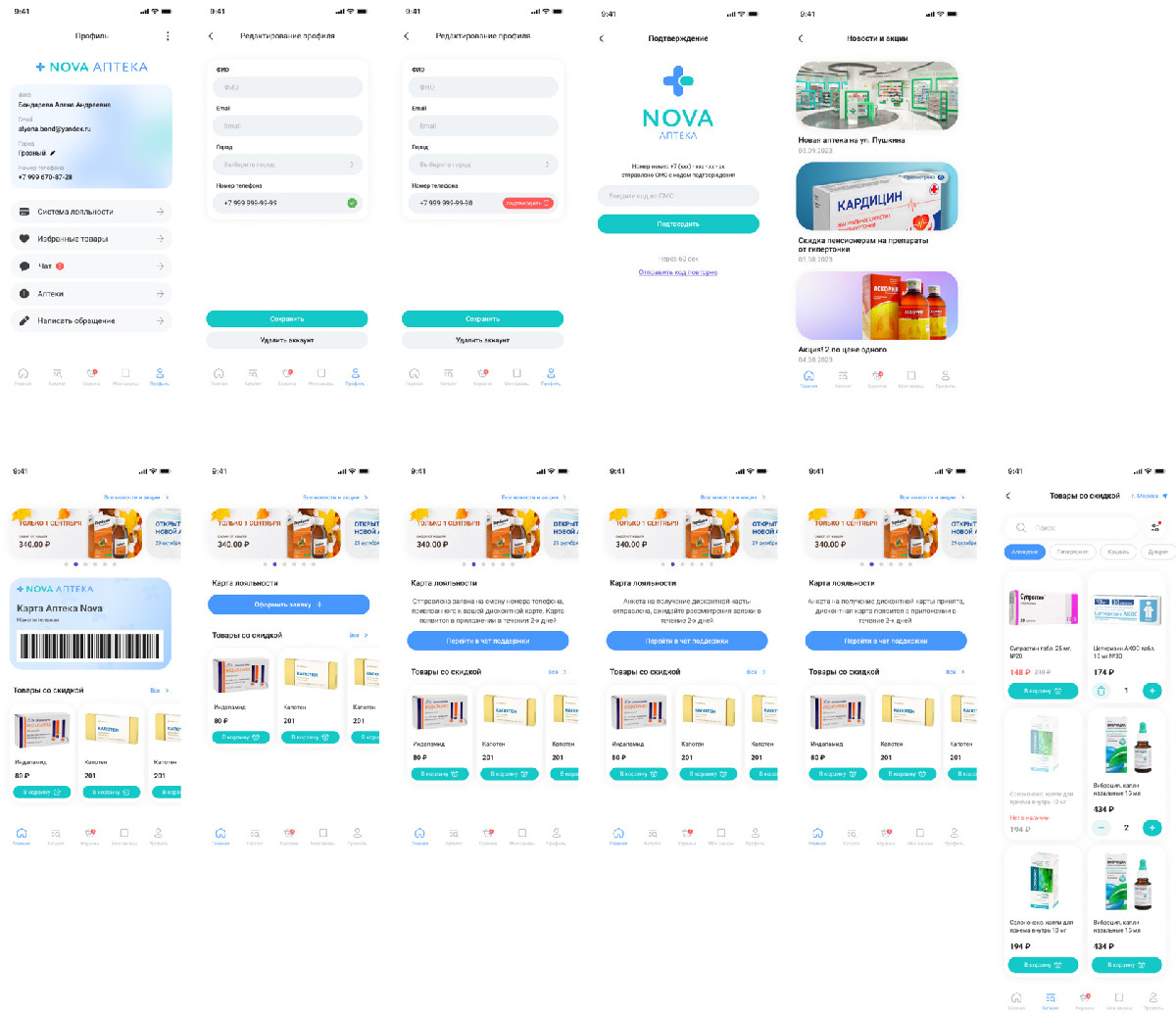The image size is (1176, 1016).
Task: Open Главная in the Профиль screen bottom bar
Action: pyautogui.click(x=24, y=376)
